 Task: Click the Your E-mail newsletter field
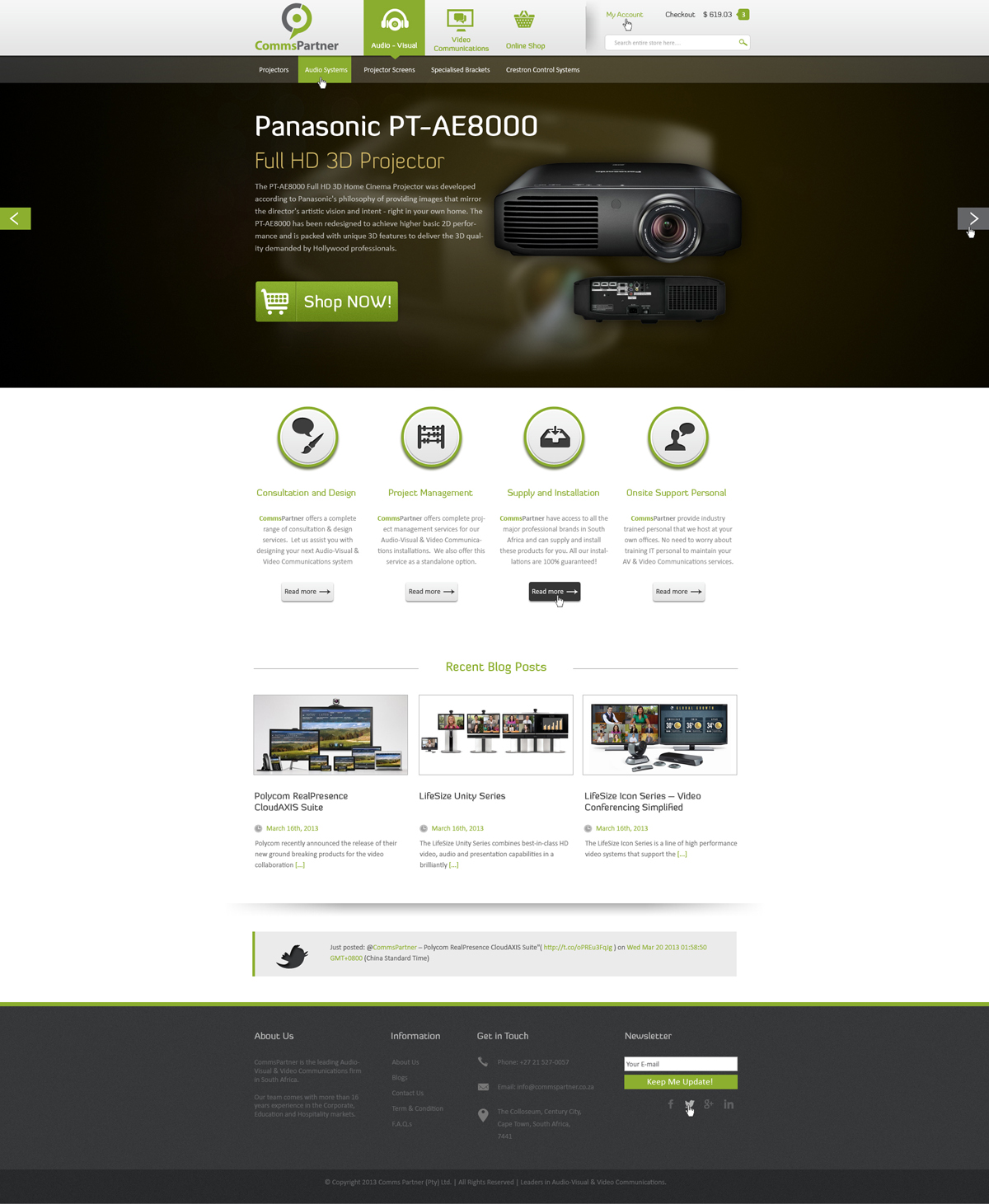click(x=681, y=1064)
